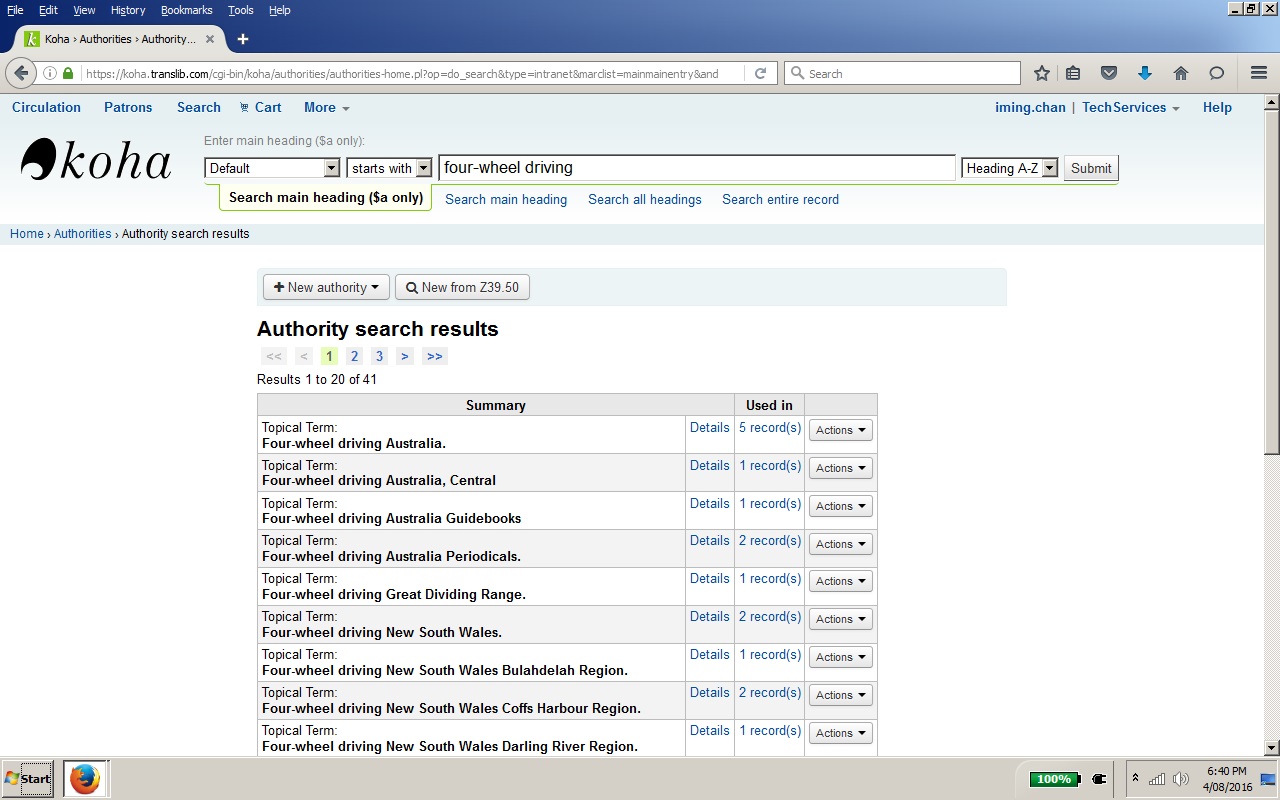The width and height of the screenshot is (1280, 800).
Task: Launch Firefox from the taskbar
Action: pyautogui.click(x=85, y=778)
